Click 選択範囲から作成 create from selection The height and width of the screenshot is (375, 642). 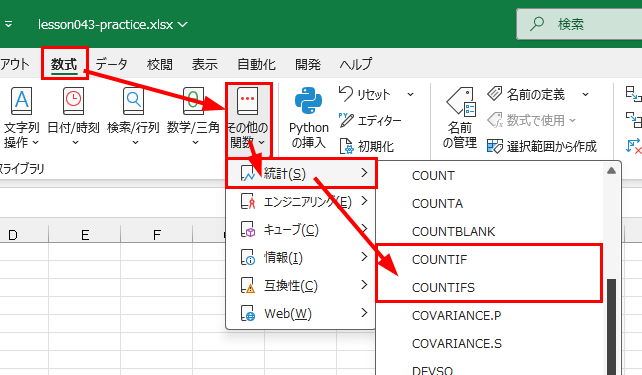point(542,146)
